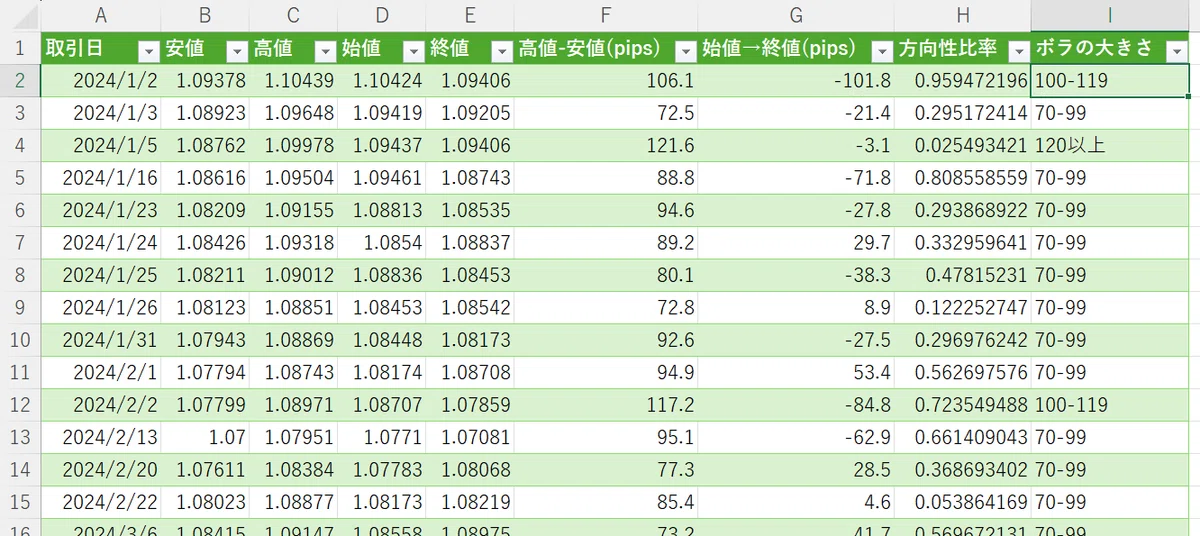Click 70-99 cell in the 2024/1/3 row

[1110, 113]
